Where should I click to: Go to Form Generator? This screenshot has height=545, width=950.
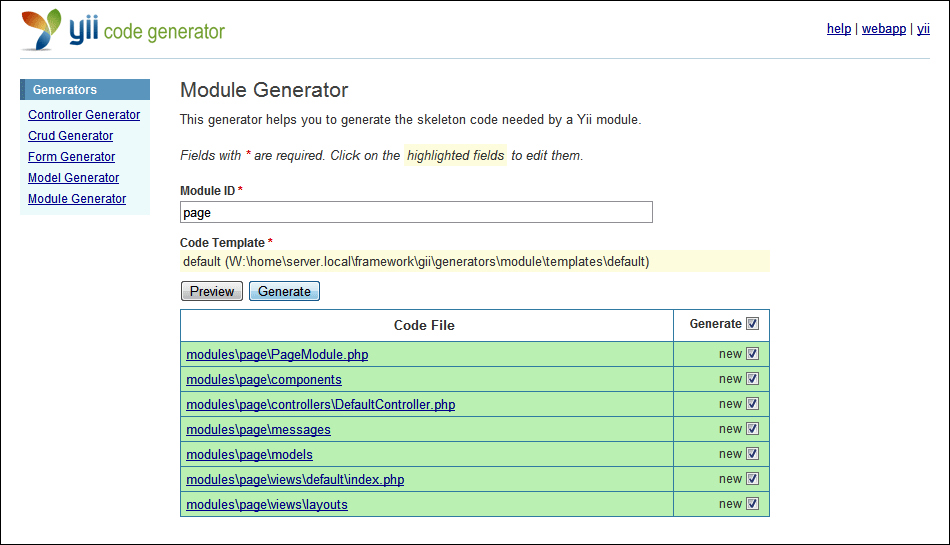[x=71, y=157]
